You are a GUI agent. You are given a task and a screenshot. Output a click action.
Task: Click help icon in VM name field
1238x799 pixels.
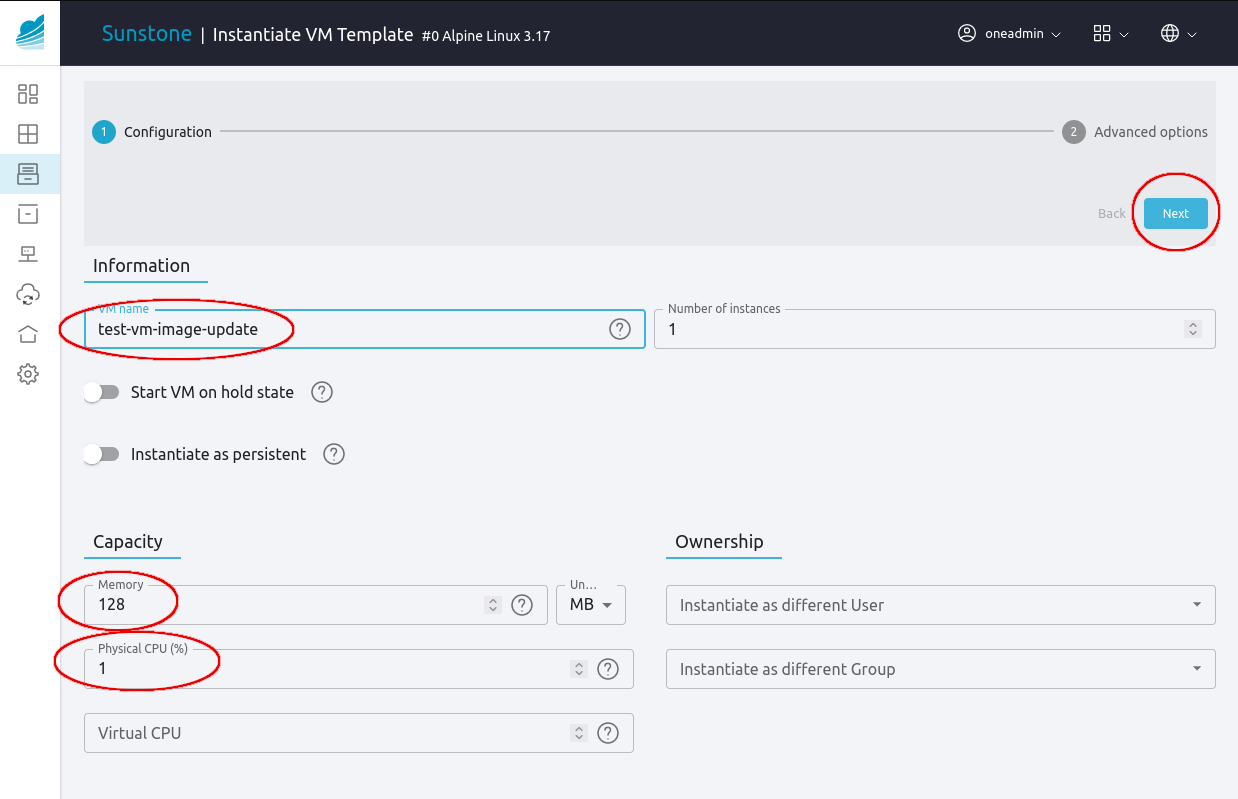[x=620, y=329]
